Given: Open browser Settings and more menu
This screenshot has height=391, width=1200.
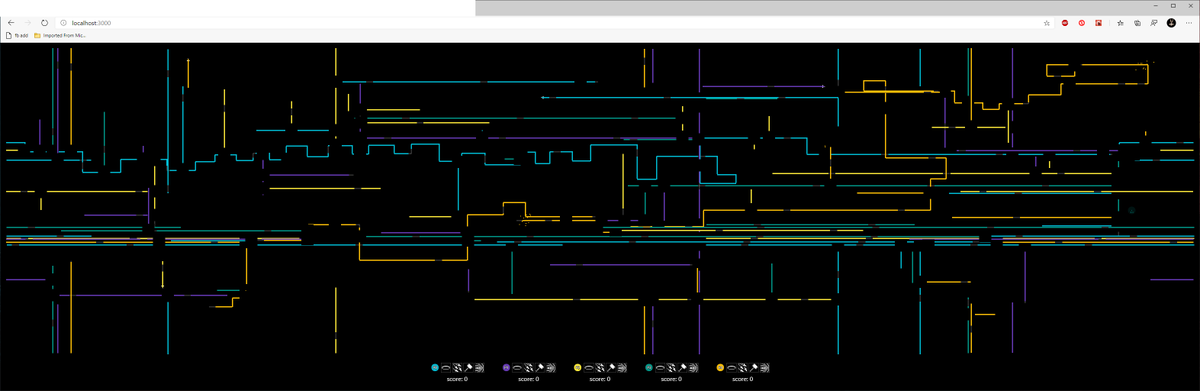Looking at the screenshot, I should [x=1189, y=23].
